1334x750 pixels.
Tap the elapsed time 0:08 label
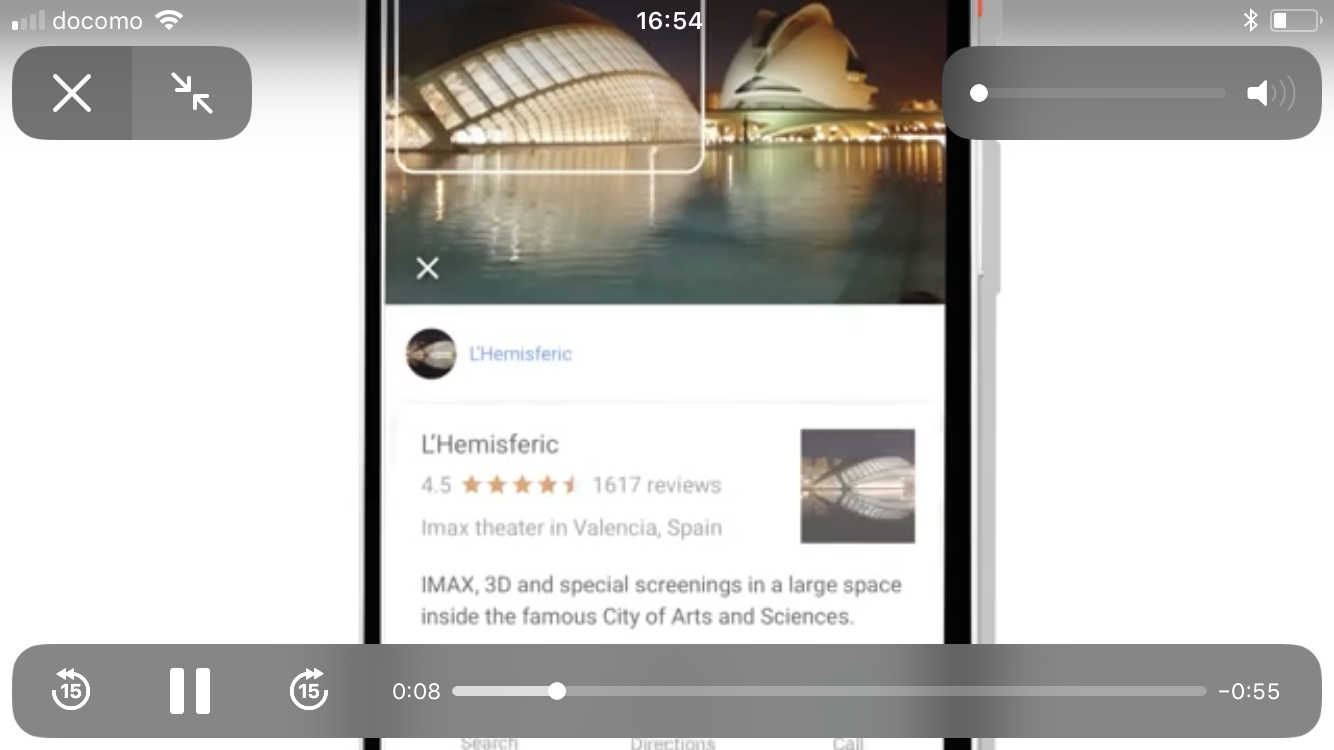[416, 691]
